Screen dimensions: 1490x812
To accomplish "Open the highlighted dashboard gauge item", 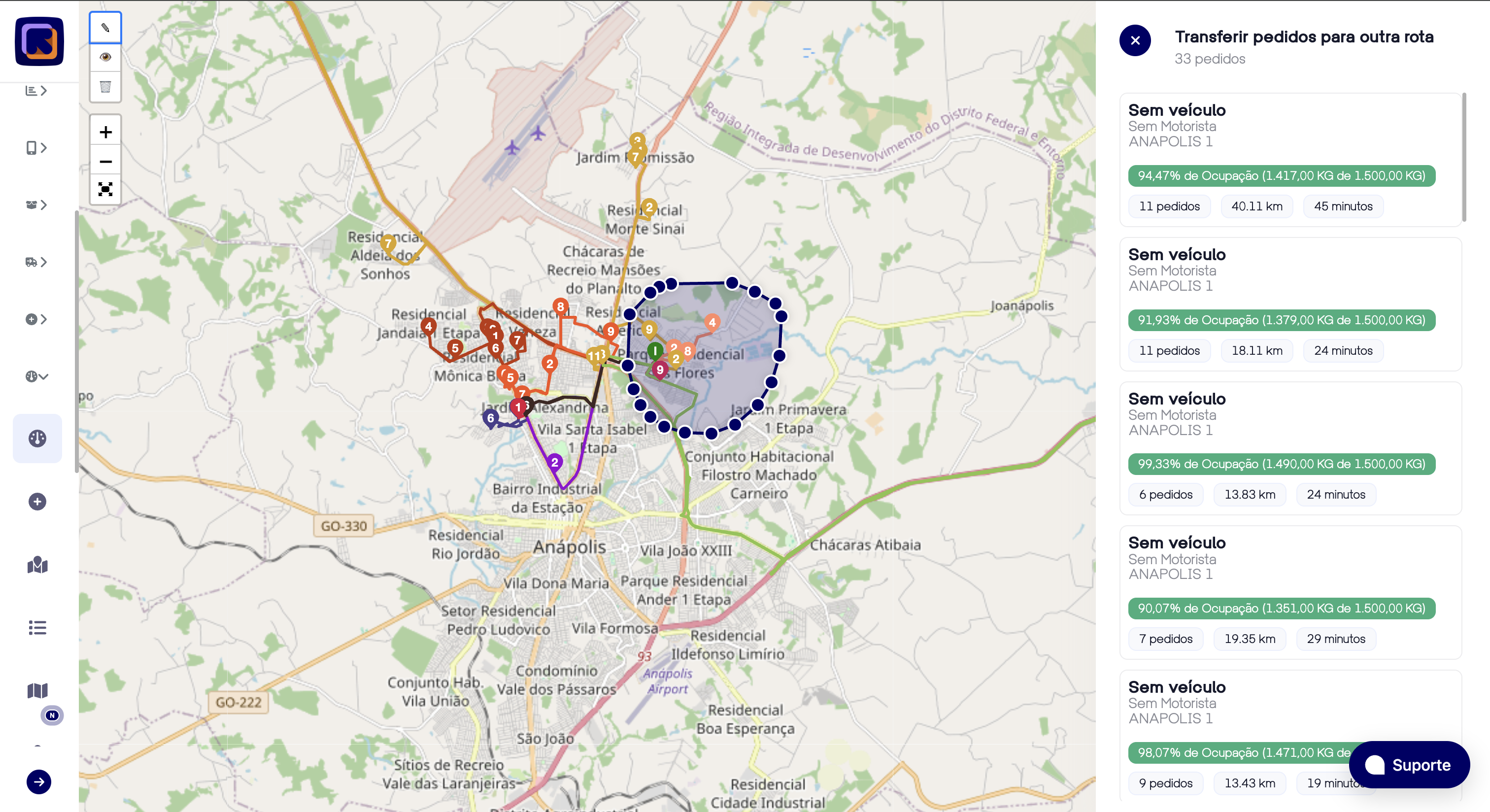I will click(37, 439).
